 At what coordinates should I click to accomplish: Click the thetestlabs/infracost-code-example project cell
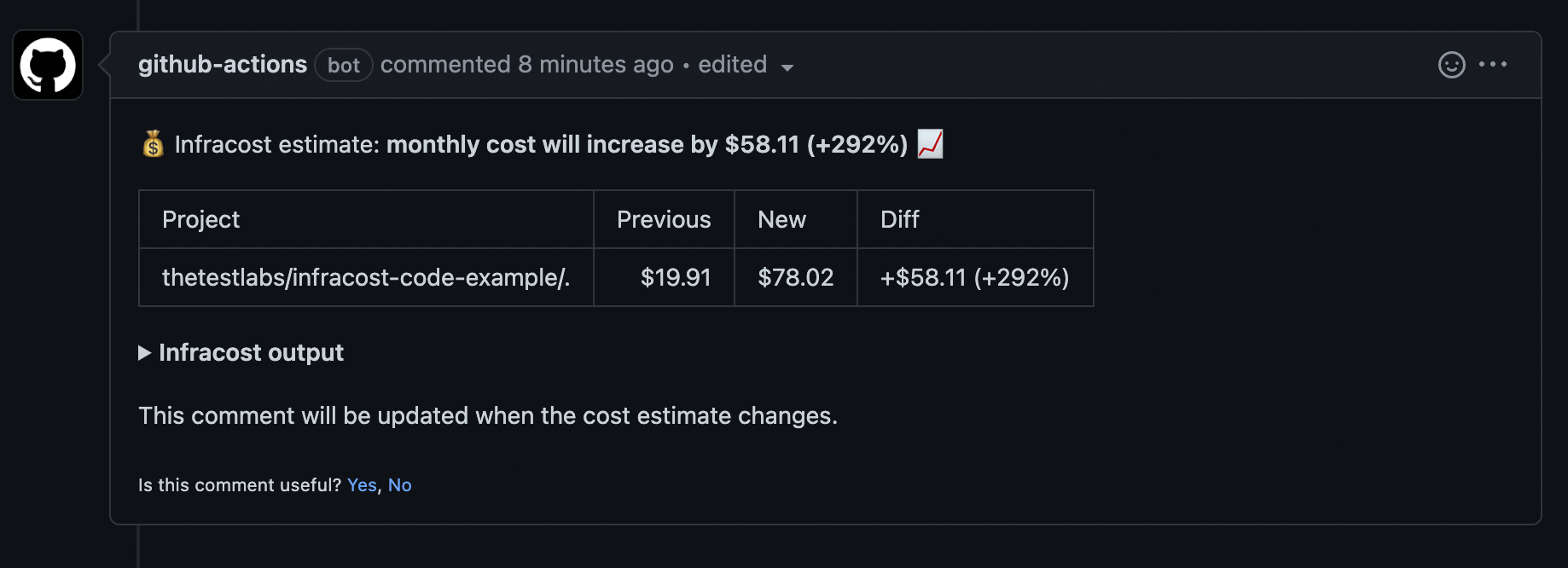[366, 277]
